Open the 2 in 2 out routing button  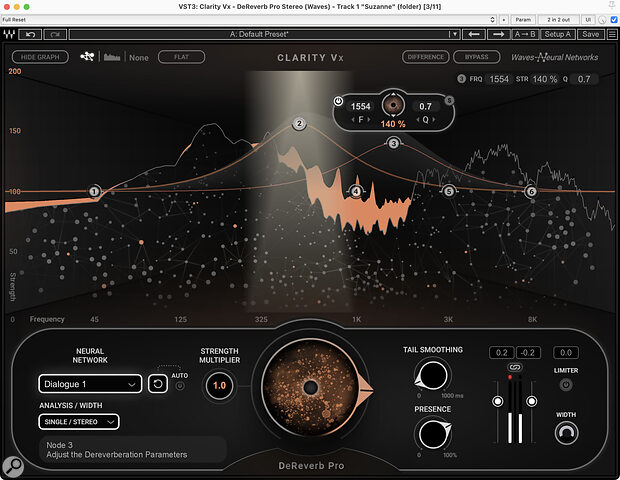pos(559,19)
